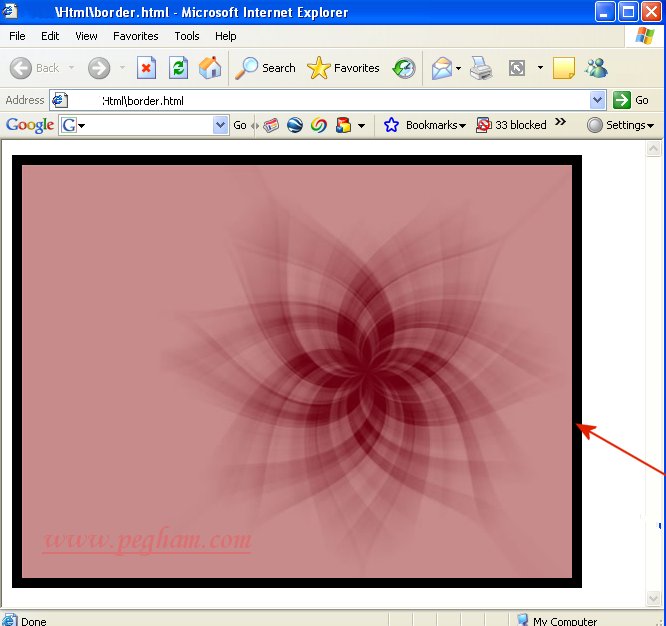Click the yellow note toolbar icon

click(x=564, y=68)
